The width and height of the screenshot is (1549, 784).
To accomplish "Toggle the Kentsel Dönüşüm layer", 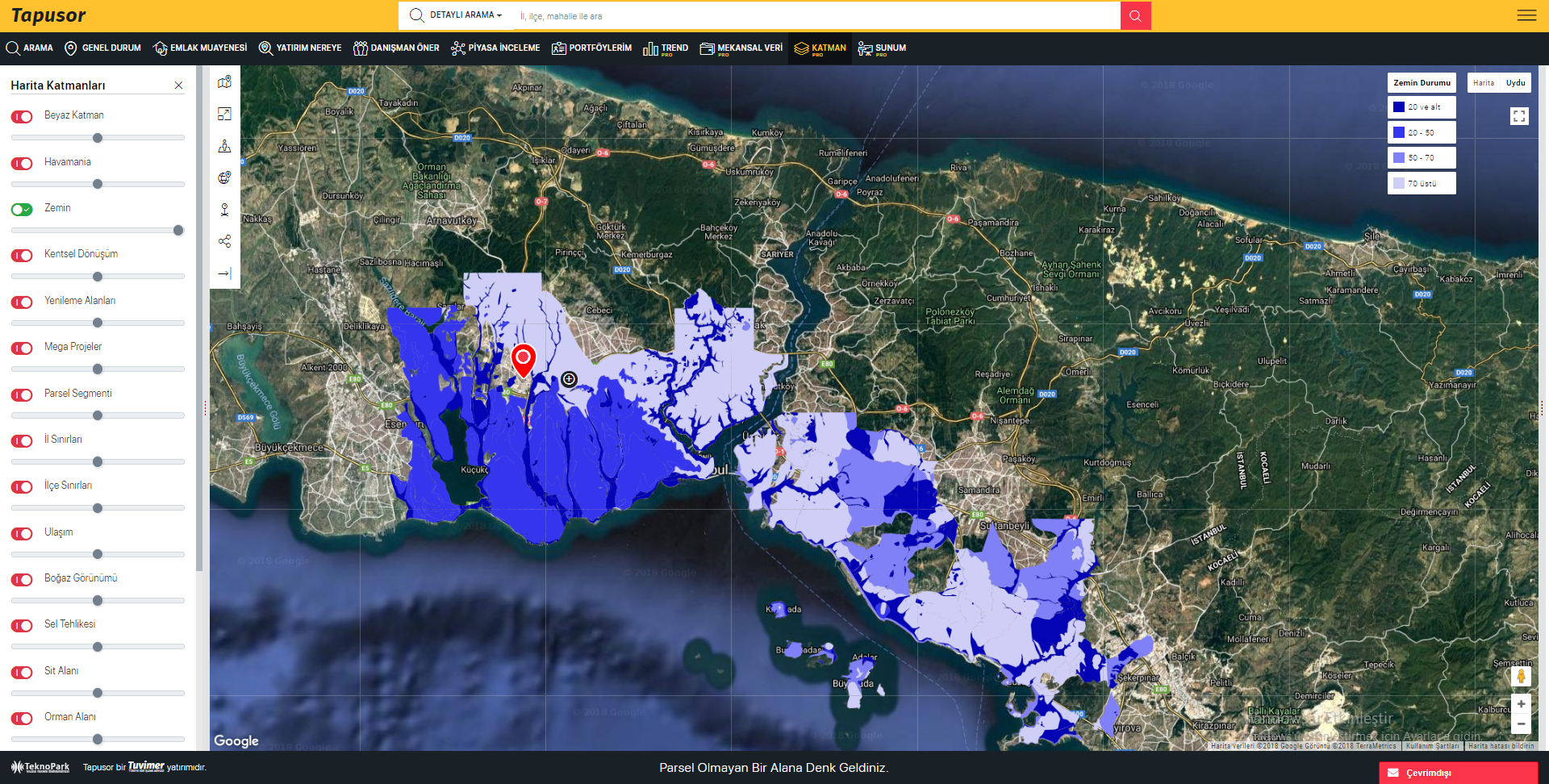I will point(22,256).
